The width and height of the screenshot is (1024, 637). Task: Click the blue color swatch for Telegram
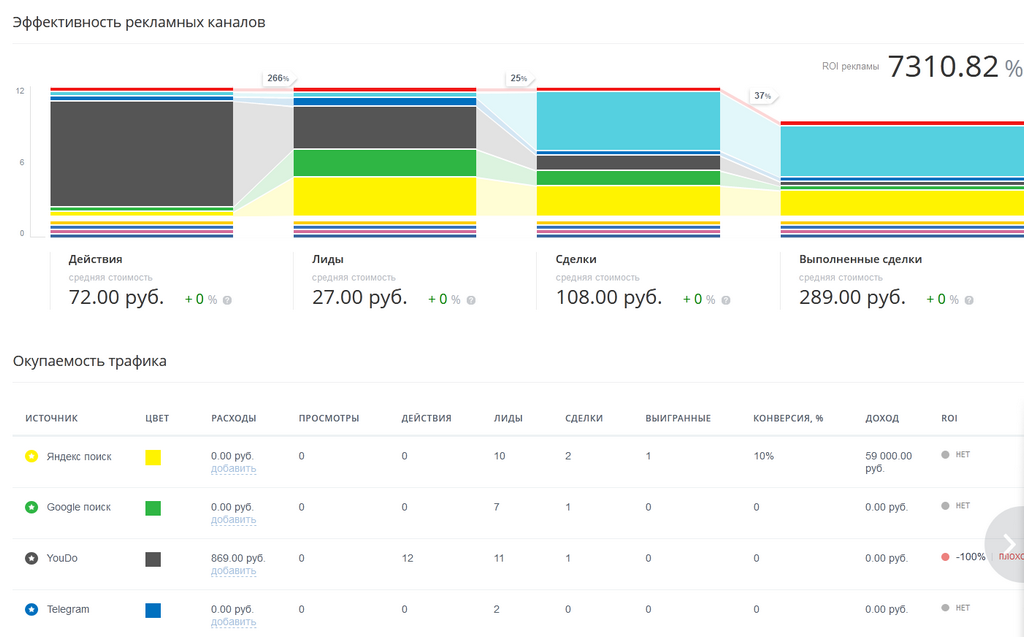153,610
